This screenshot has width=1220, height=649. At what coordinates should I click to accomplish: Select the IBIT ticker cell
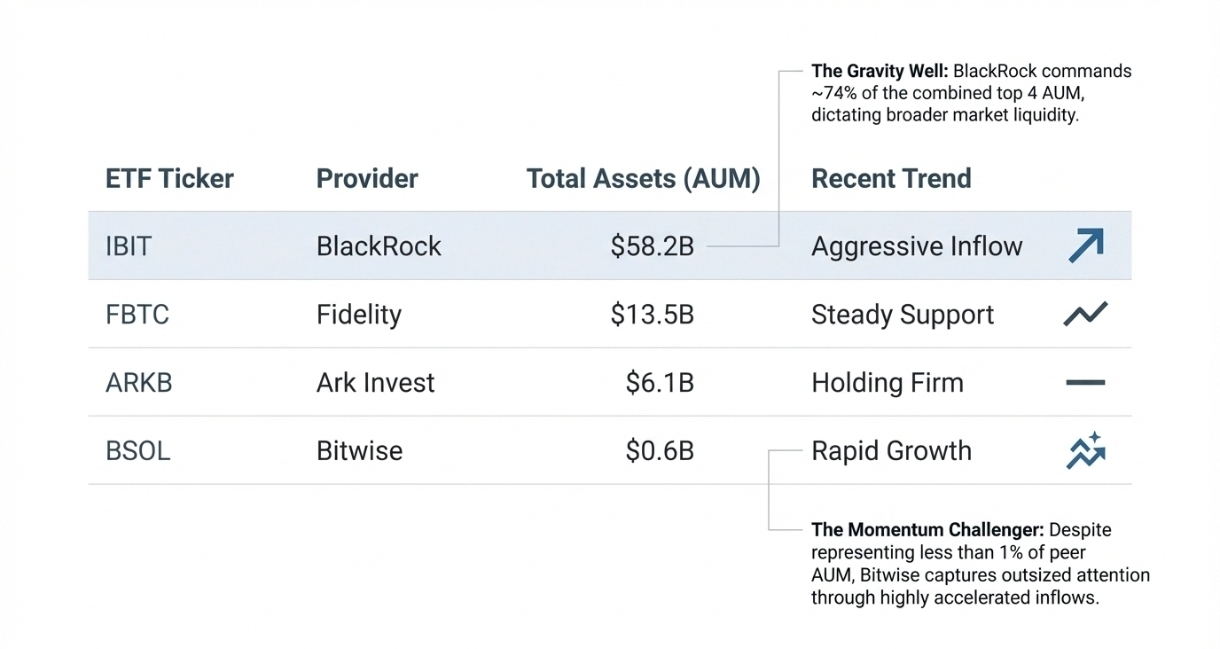(x=128, y=246)
